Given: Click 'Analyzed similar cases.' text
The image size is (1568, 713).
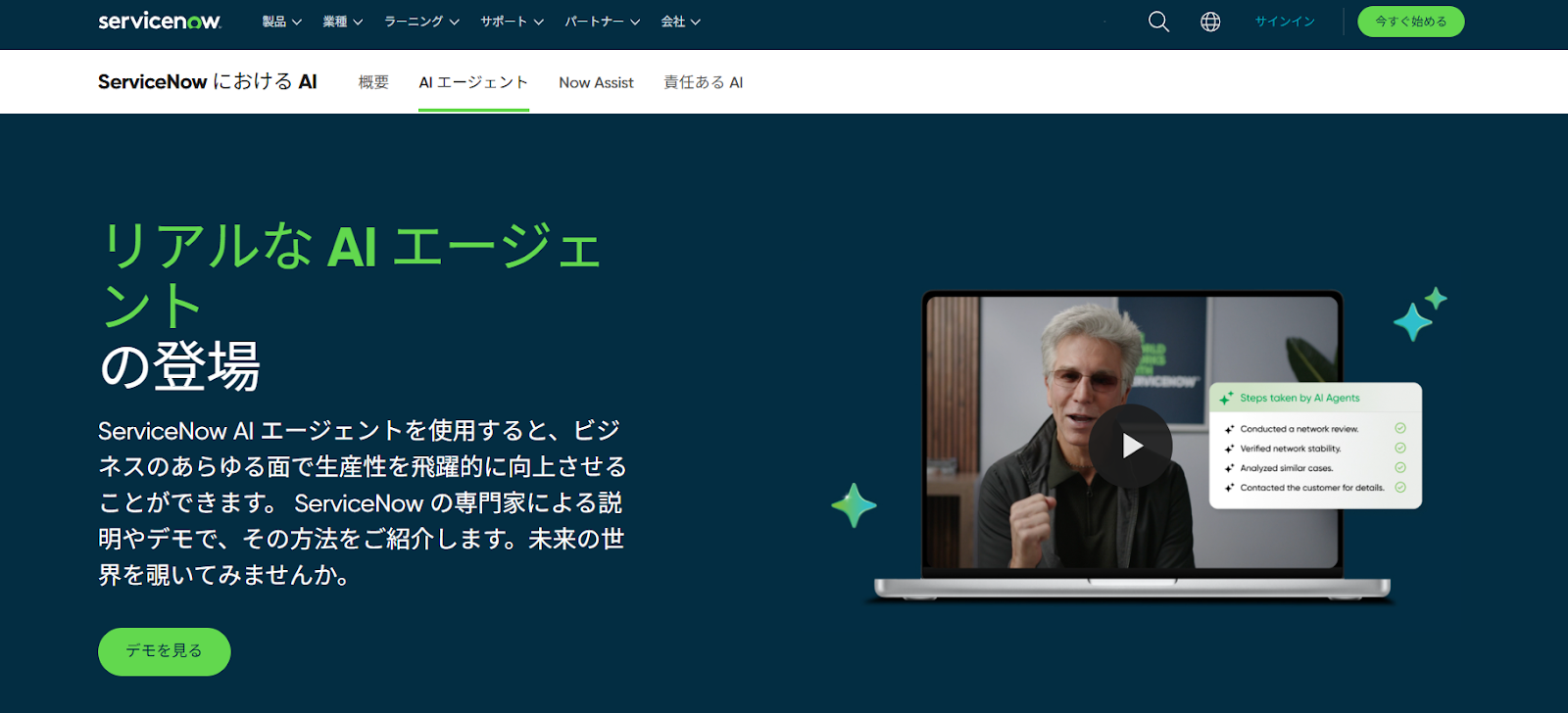Looking at the screenshot, I should pos(1287,468).
